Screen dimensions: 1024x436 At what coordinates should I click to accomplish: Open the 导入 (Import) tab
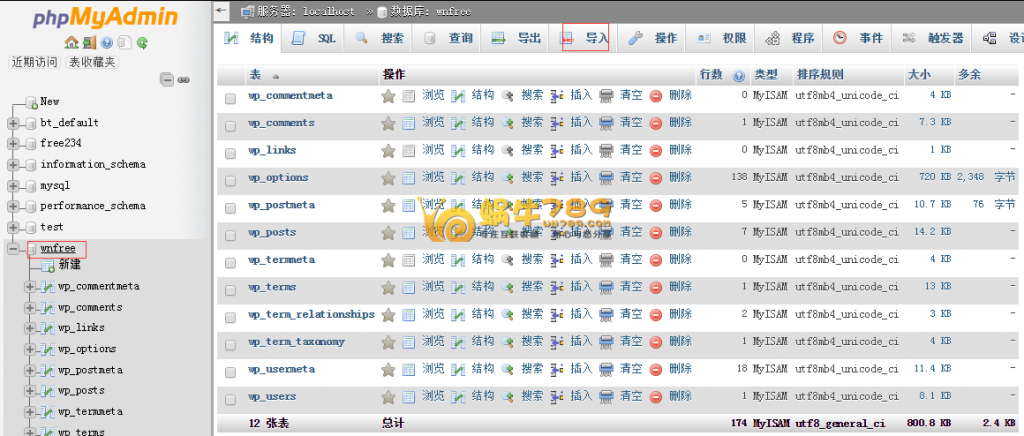click(x=586, y=39)
